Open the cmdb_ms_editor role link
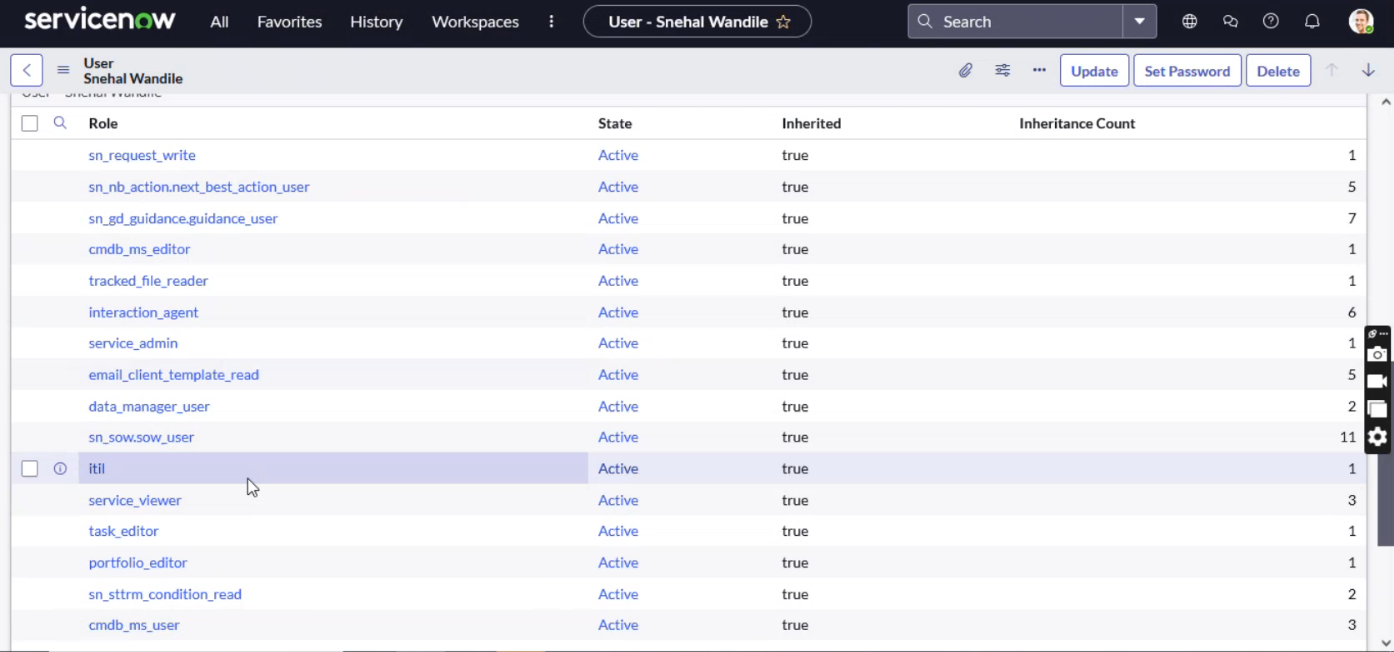The width and height of the screenshot is (1394, 652). pos(139,249)
